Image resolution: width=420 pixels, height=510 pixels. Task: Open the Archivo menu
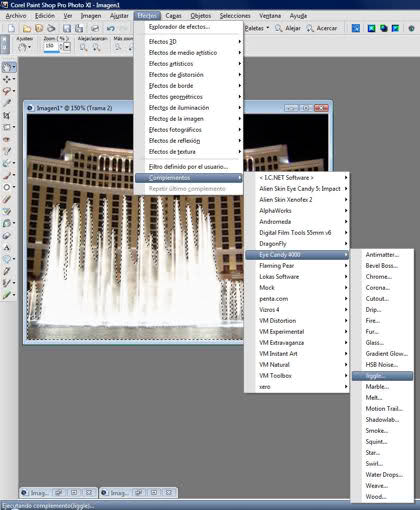pyautogui.click(x=16, y=16)
